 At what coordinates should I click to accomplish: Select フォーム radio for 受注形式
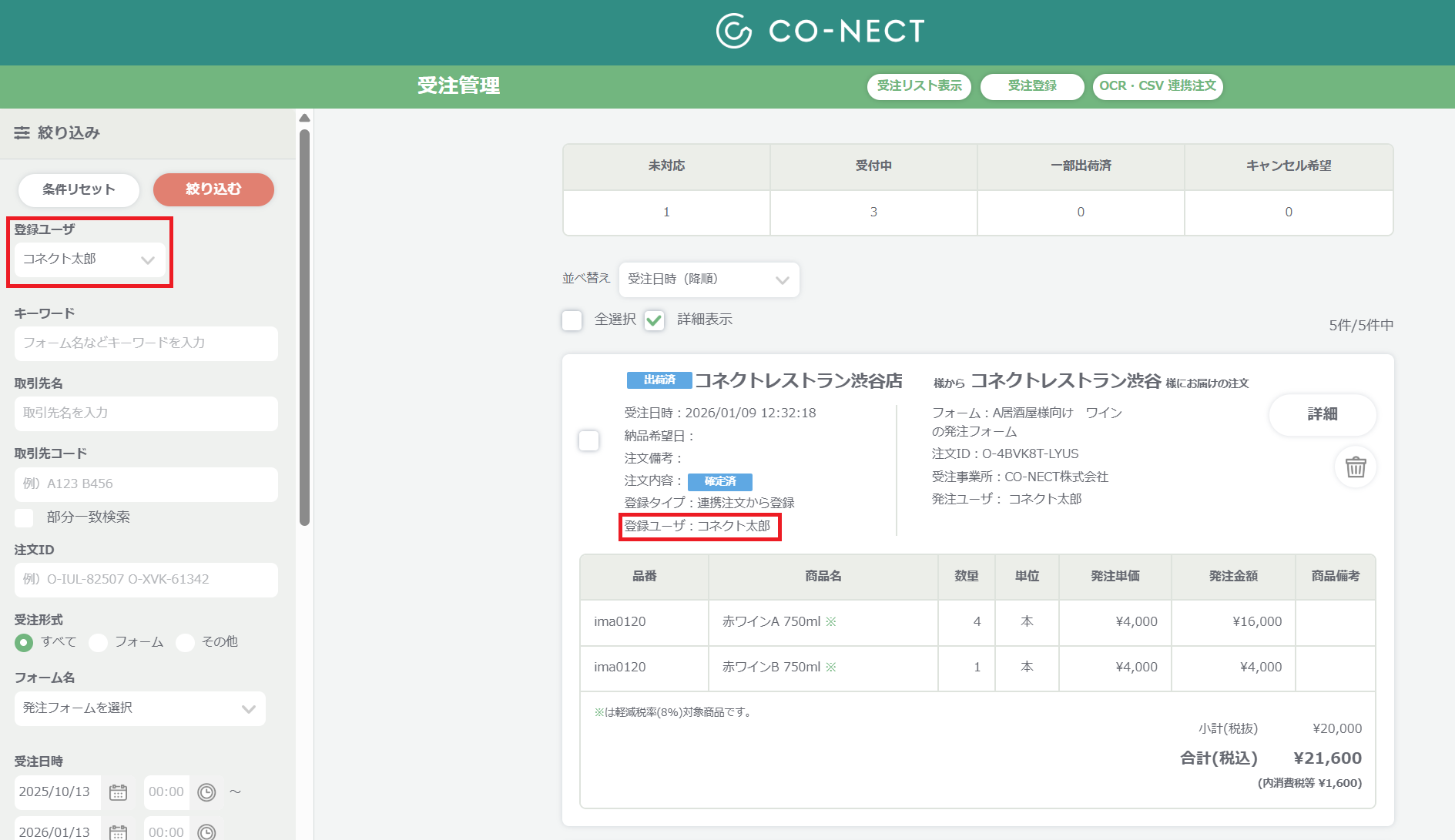tap(98, 642)
